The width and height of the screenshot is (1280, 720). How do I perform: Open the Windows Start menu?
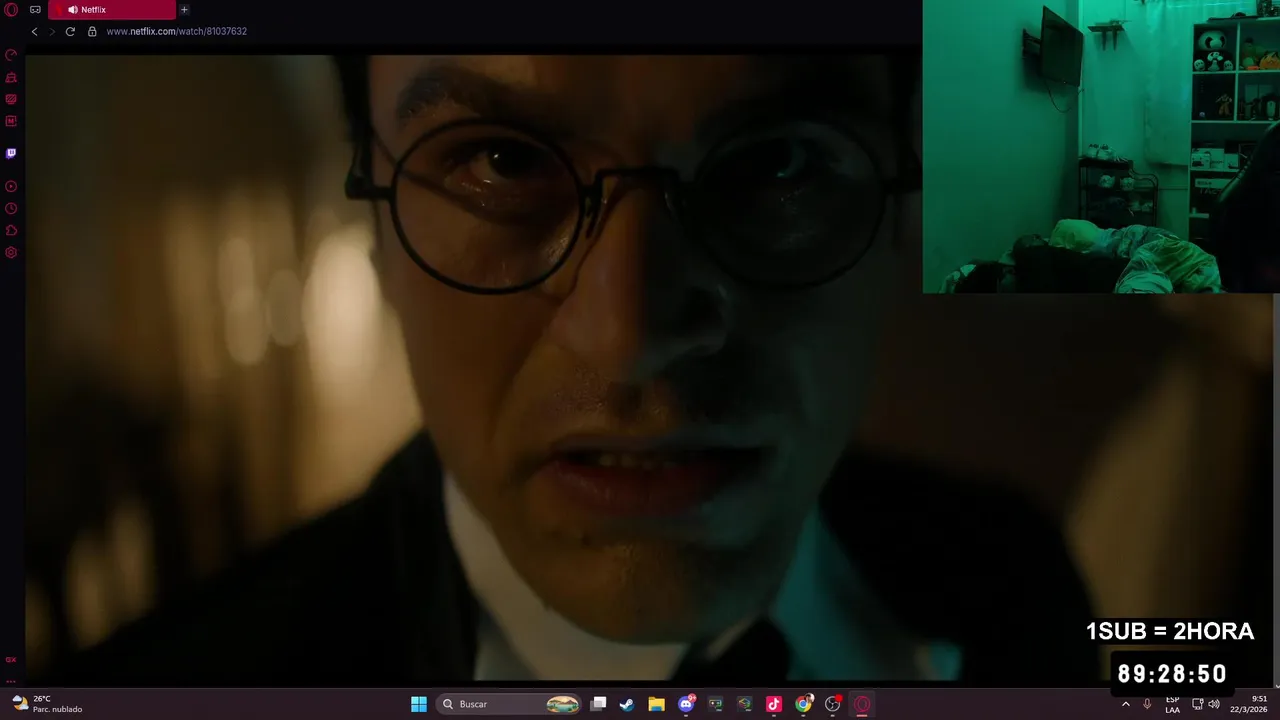tap(419, 704)
